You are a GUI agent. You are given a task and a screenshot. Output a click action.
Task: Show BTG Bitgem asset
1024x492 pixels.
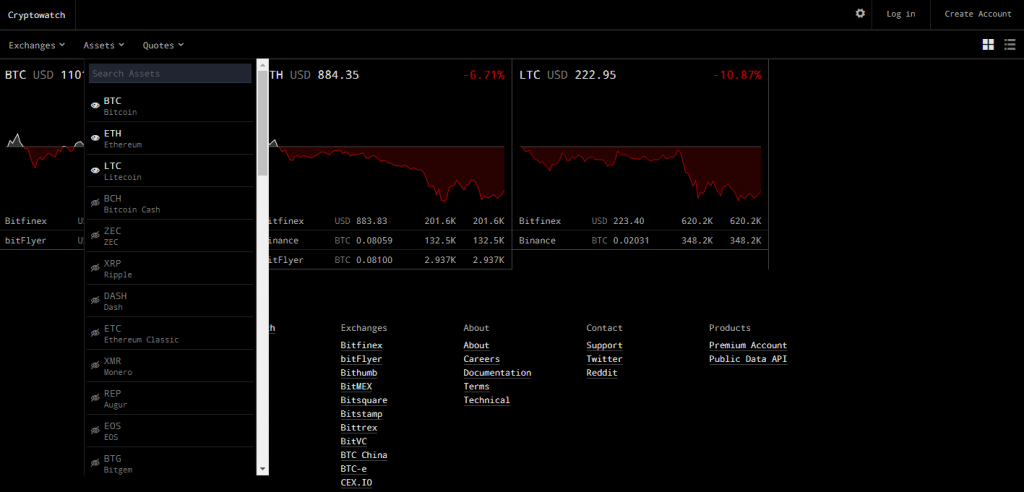click(x=95, y=463)
